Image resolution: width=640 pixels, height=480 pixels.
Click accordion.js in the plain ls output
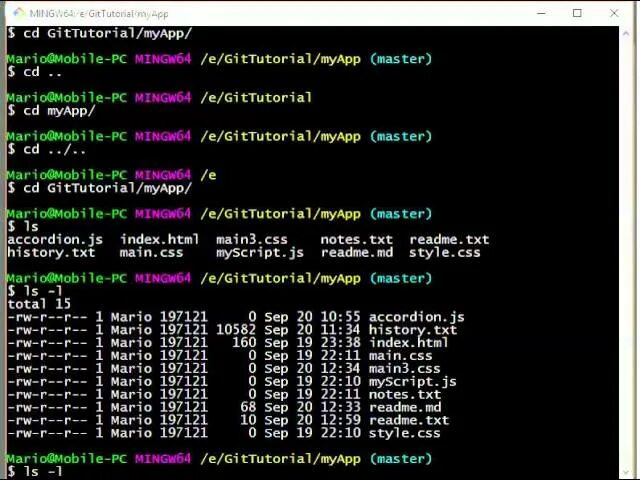55,240
